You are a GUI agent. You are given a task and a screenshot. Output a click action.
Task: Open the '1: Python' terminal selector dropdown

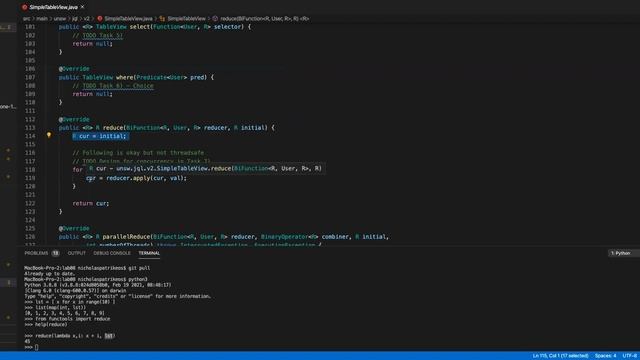click(623, 253)
